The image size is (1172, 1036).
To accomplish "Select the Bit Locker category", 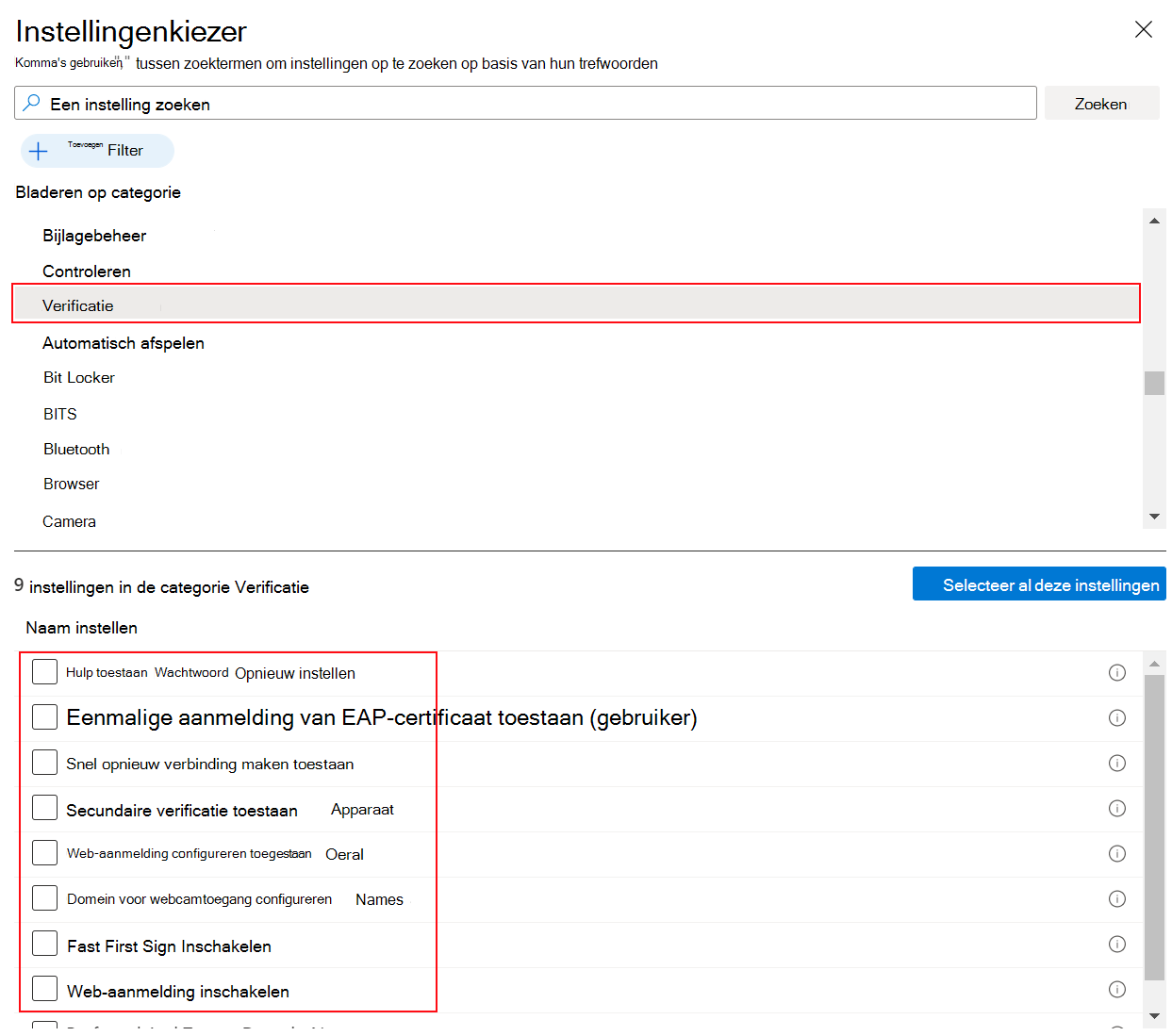I will pos(79,377).
